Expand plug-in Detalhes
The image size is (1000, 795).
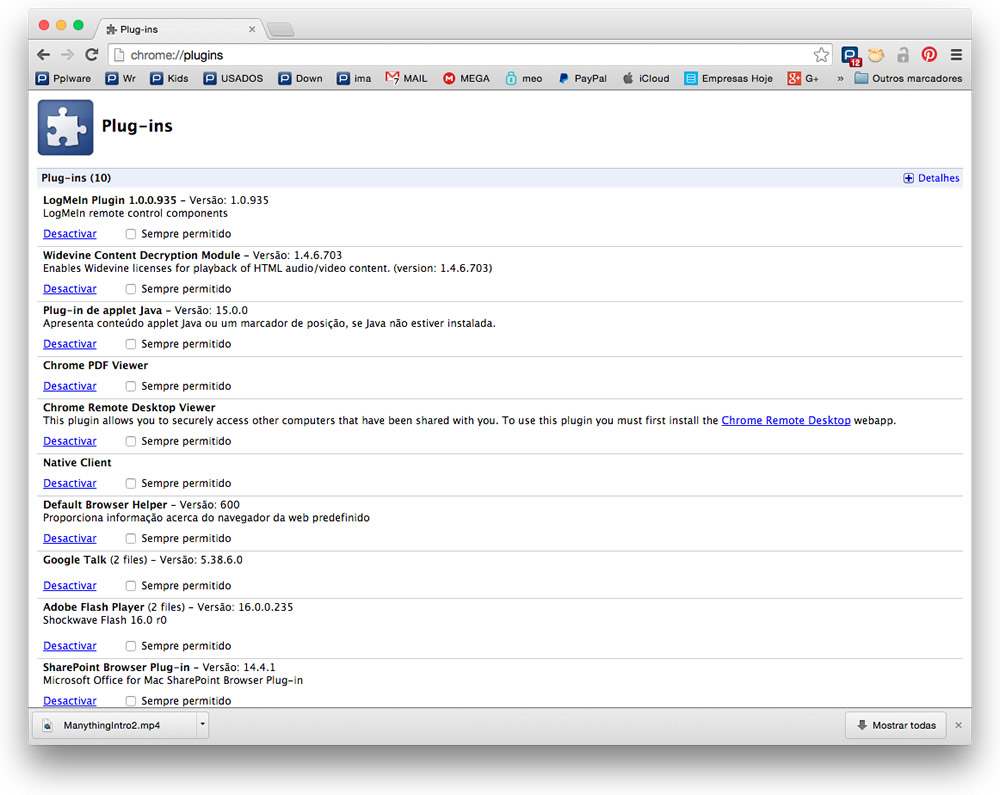[931, 178]
